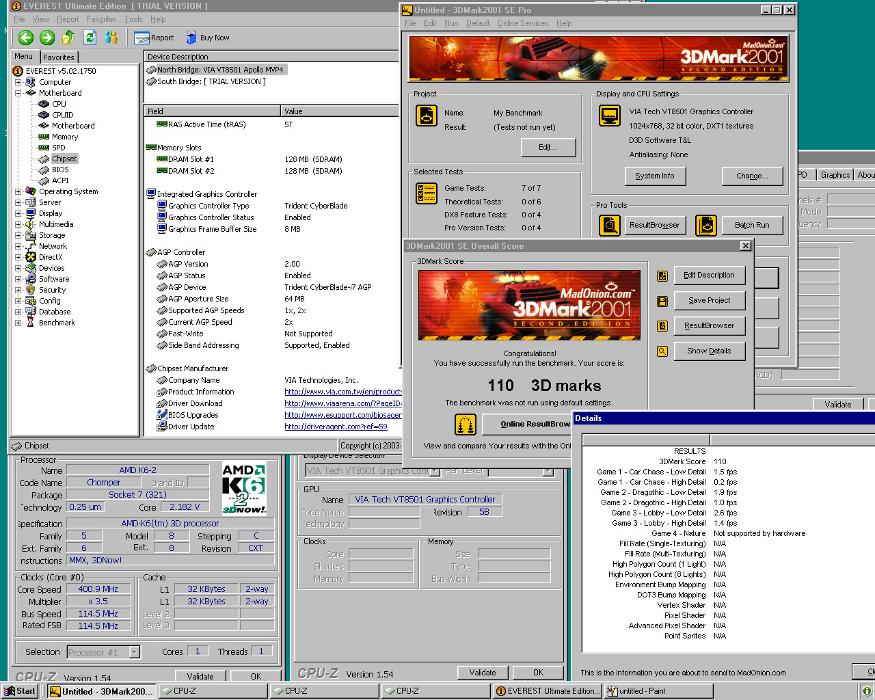Viewport: 875px width, 700px height.
Task: Expand the Benchmark tree node
Action: tap(18, 323)
